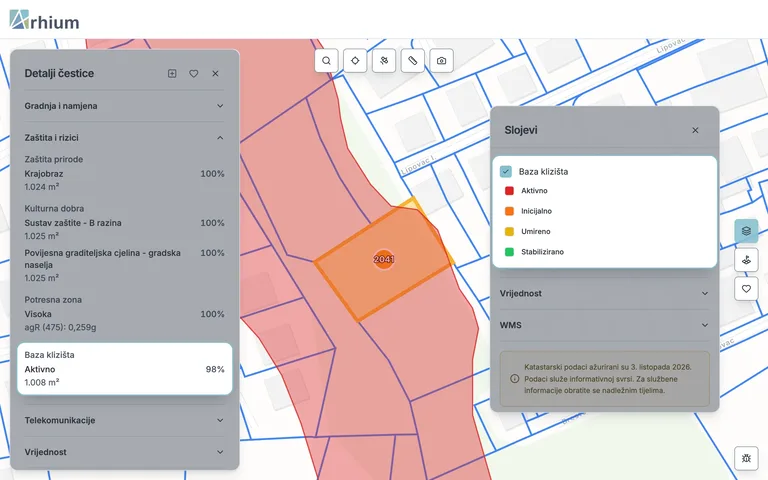Screen dimensions: 768x480
Task: Expand Vrijednost in the Slojevi panel
Action: point(604,293)
